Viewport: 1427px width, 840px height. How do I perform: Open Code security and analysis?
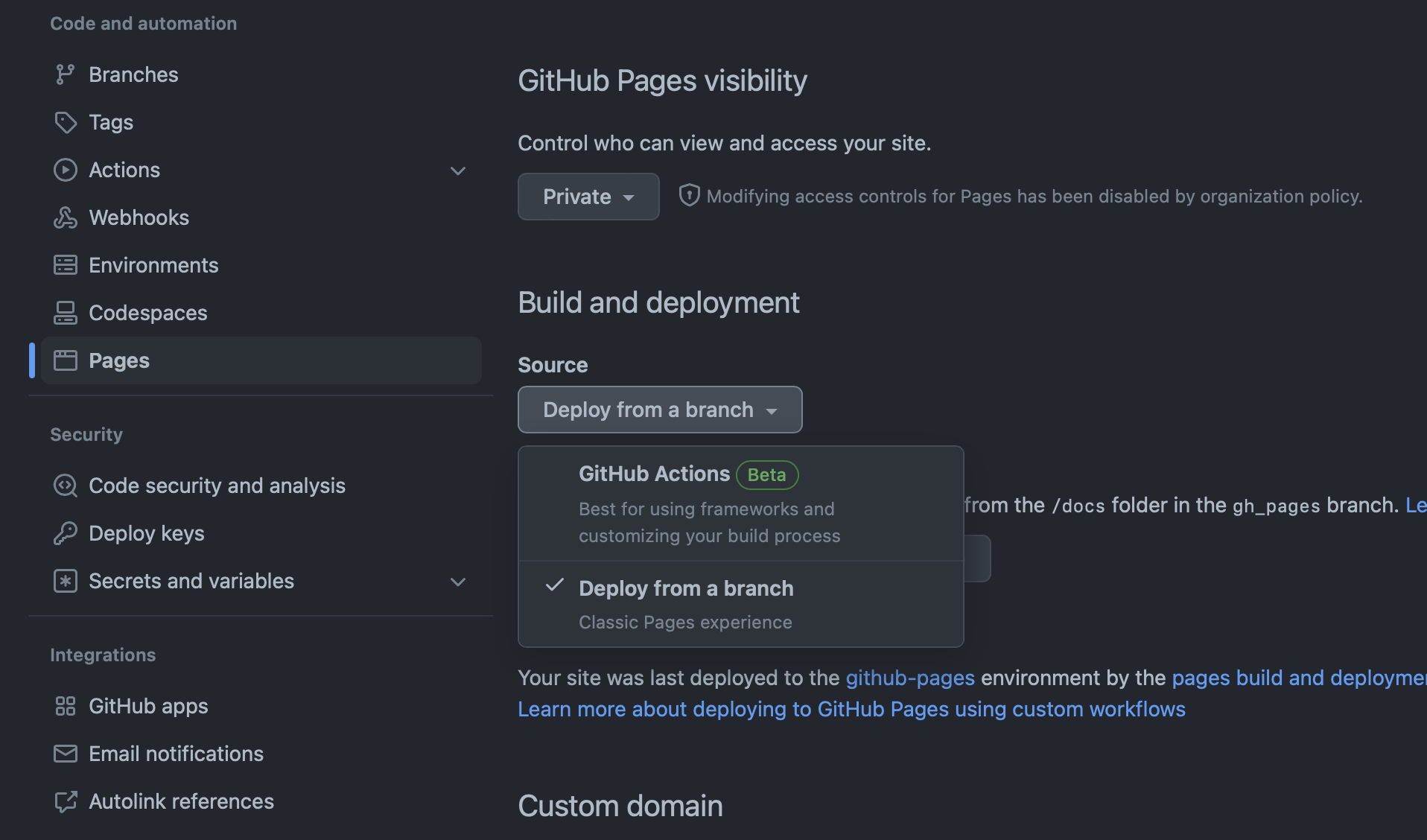pos(261,486)
